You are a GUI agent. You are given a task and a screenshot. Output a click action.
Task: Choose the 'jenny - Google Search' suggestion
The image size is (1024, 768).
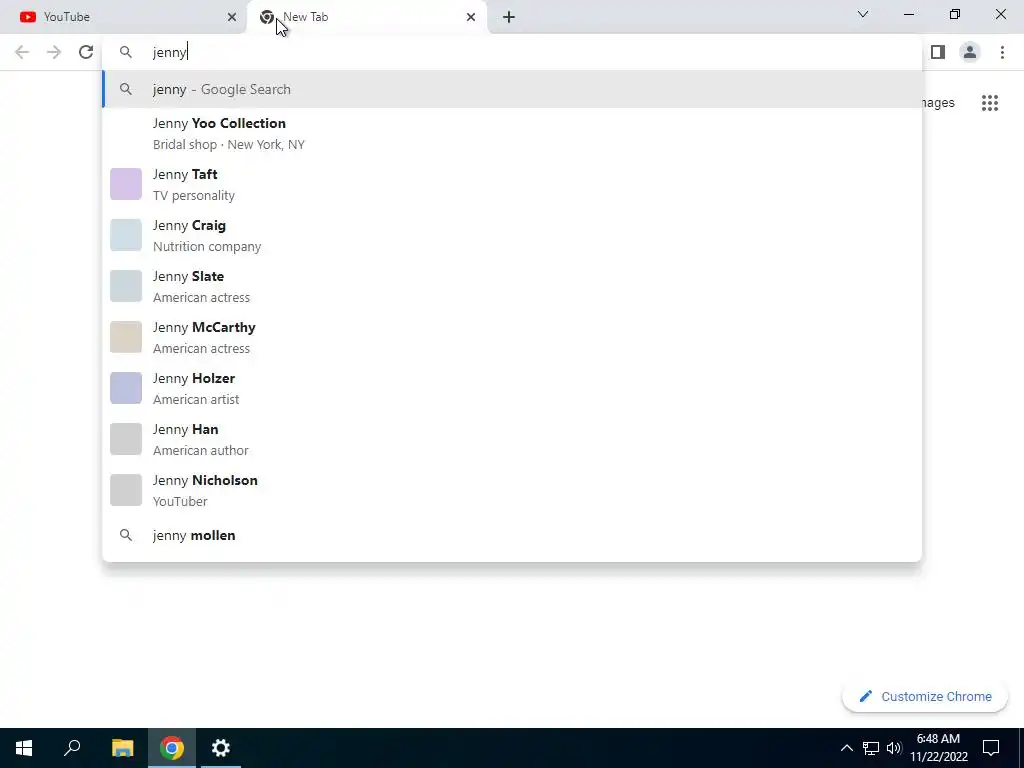click(512, 89)
